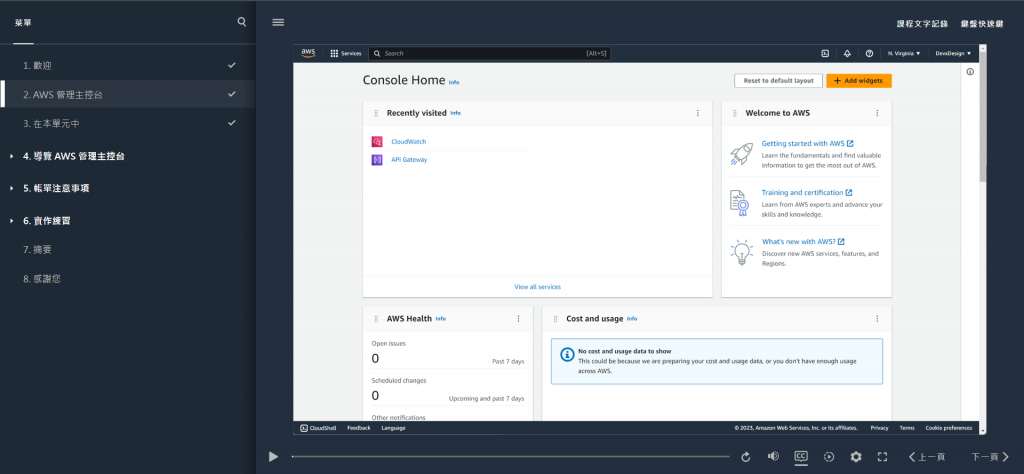
Task: Open Welcome to AWS widget options menu
Action: tap(877, 113)
